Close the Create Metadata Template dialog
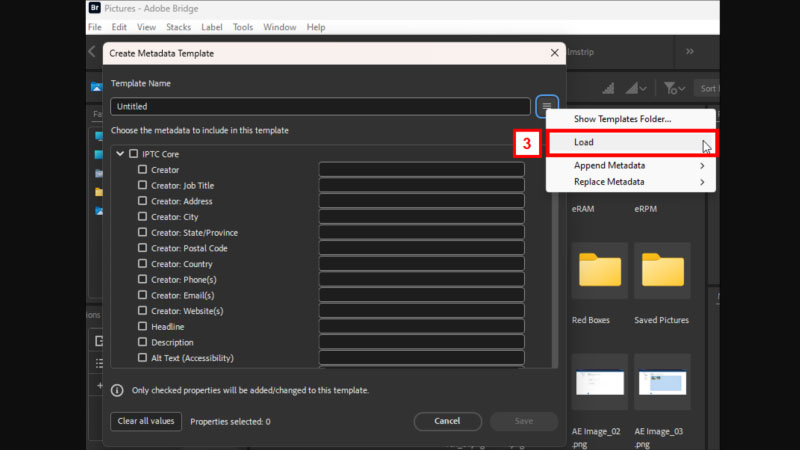The width and height of the screenshot is (800, 450). pyautogui.click(x=555, y=52)
